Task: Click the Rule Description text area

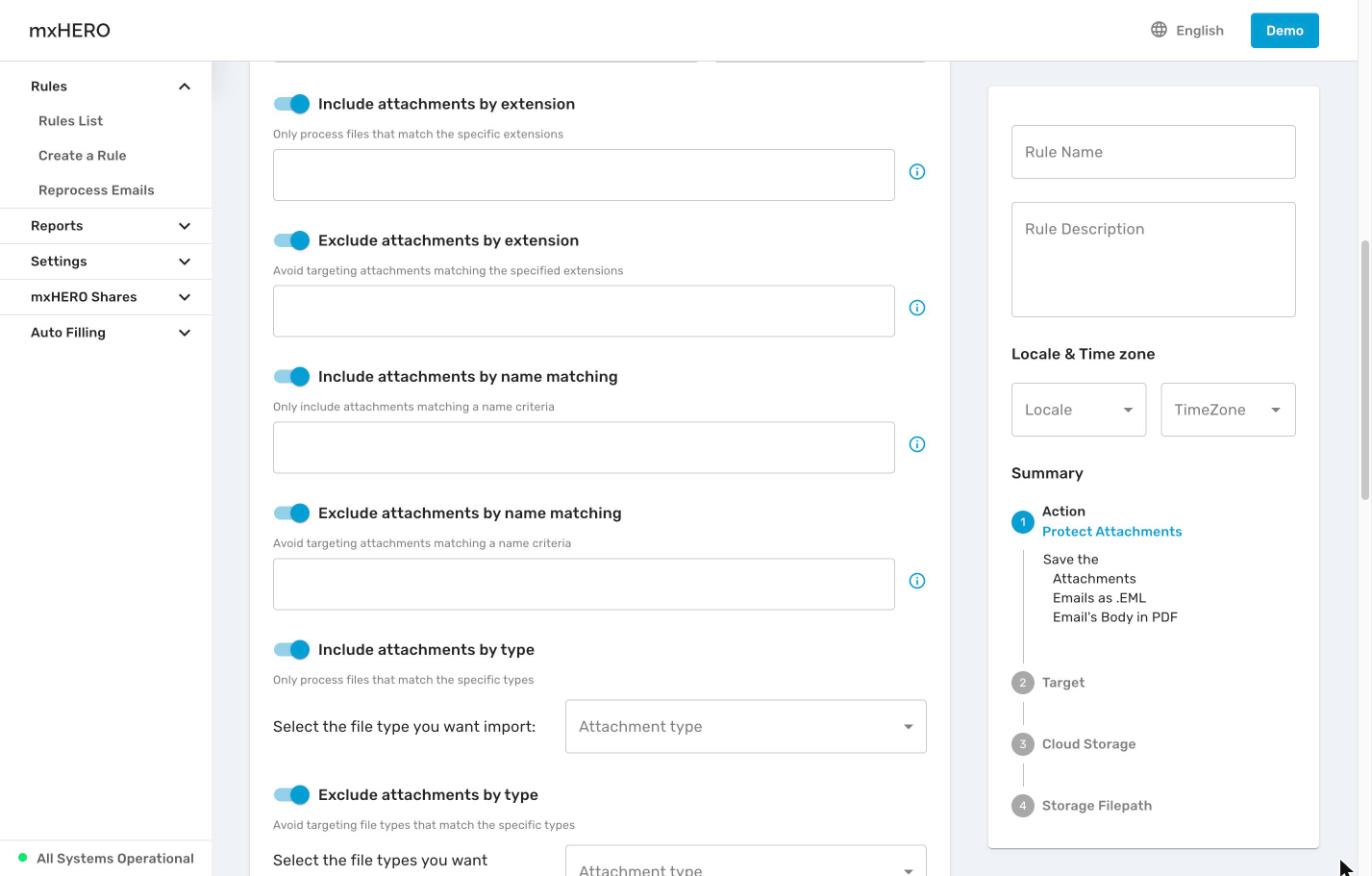Action: click(1154, 260)
